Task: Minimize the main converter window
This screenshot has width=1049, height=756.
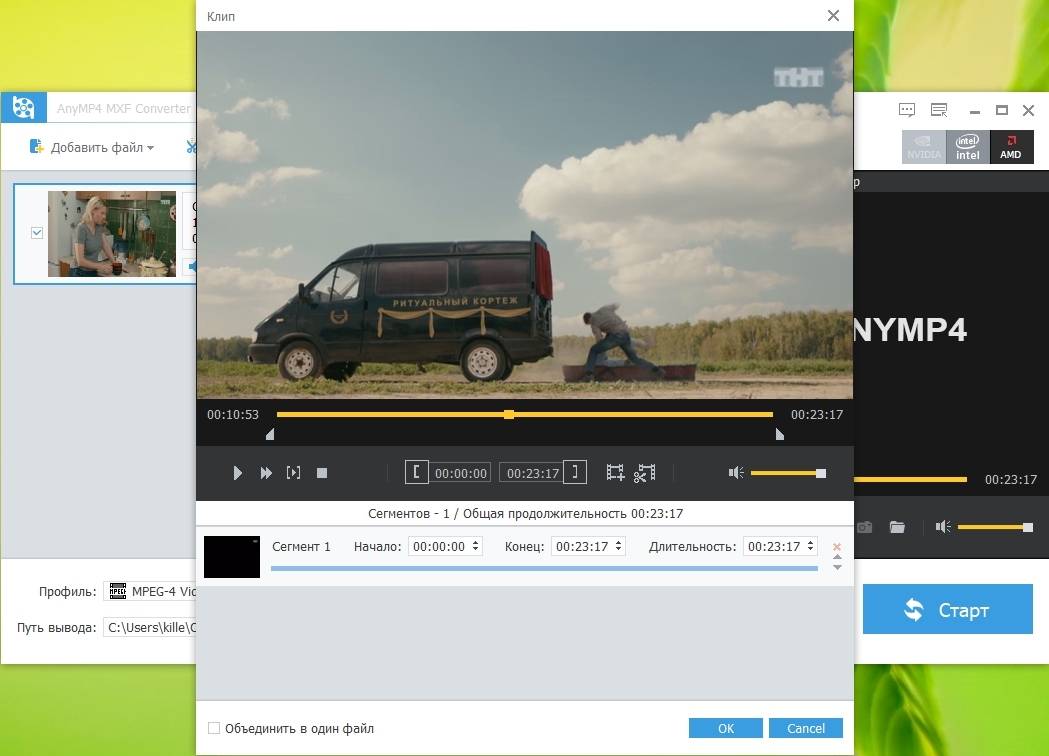Action: click(x=975, y=110)
